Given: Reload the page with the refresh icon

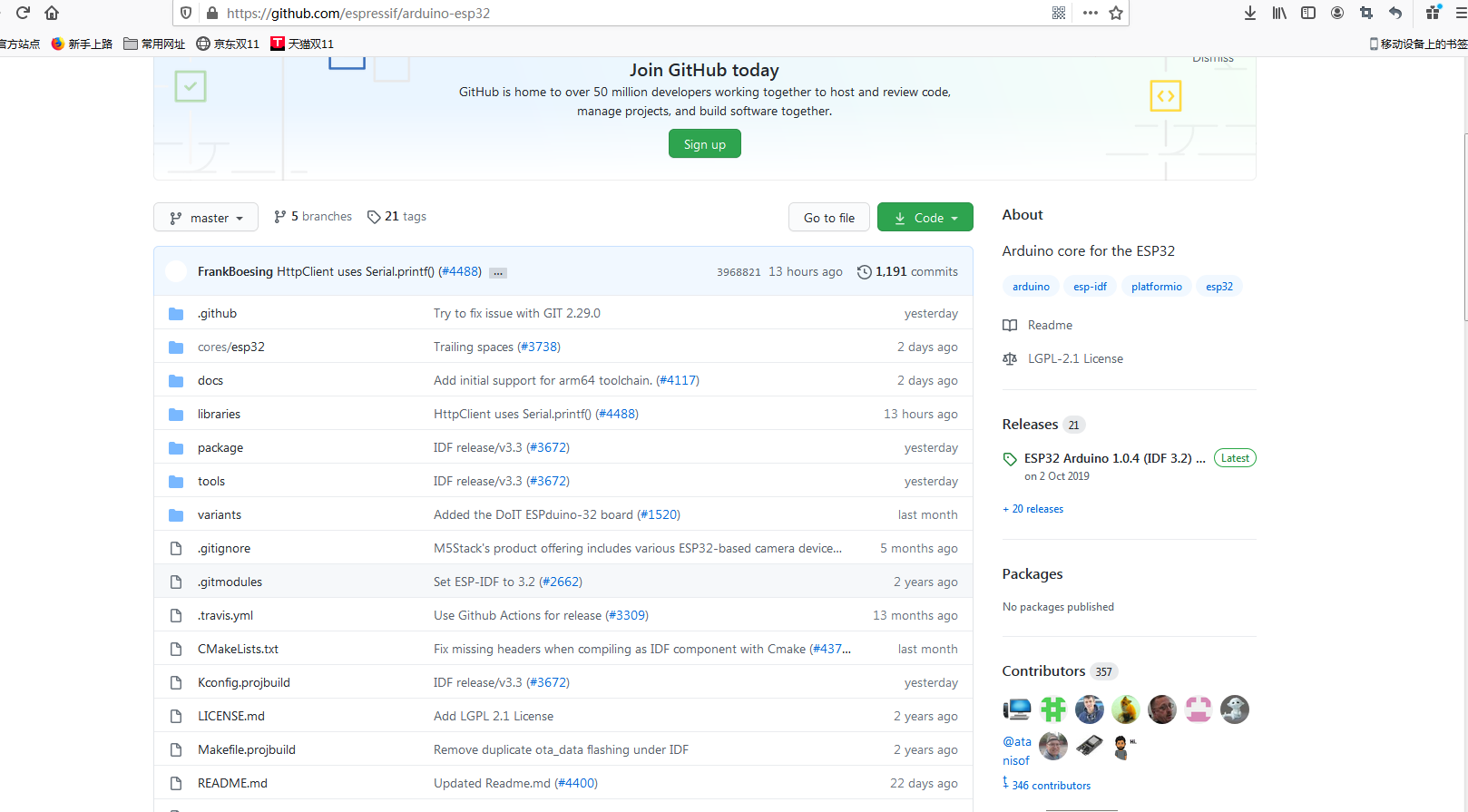Looking at the screenshot, I should pos(23,13).
